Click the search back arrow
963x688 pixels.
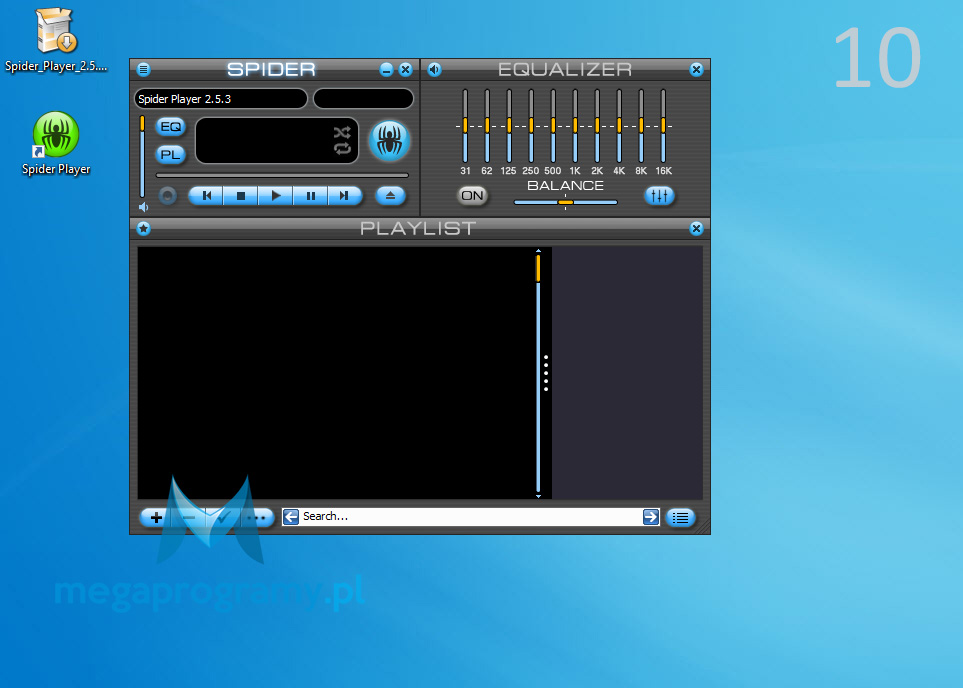click(290, 517)
